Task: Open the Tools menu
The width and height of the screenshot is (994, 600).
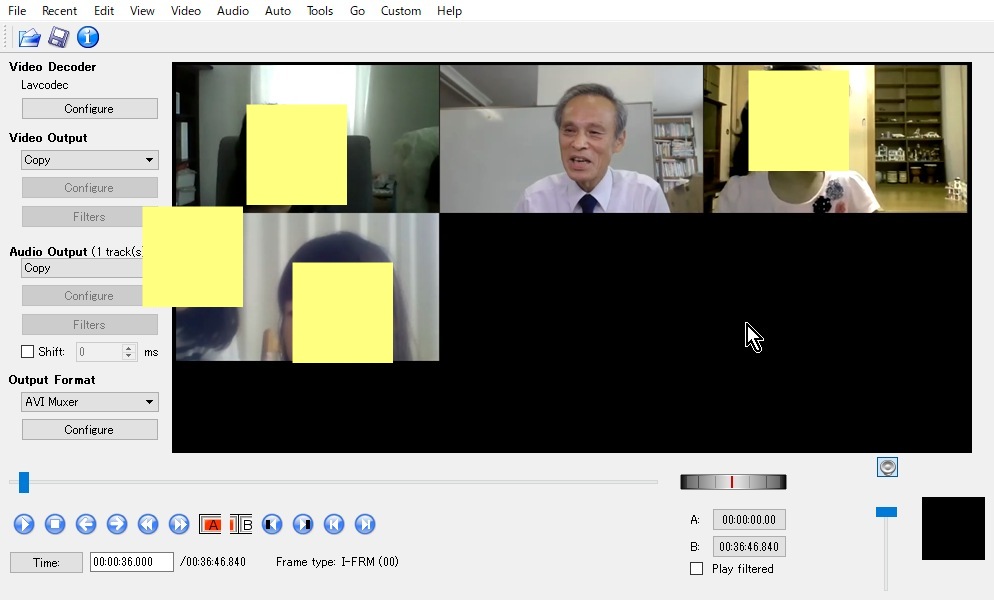Action: click(320, 11)
